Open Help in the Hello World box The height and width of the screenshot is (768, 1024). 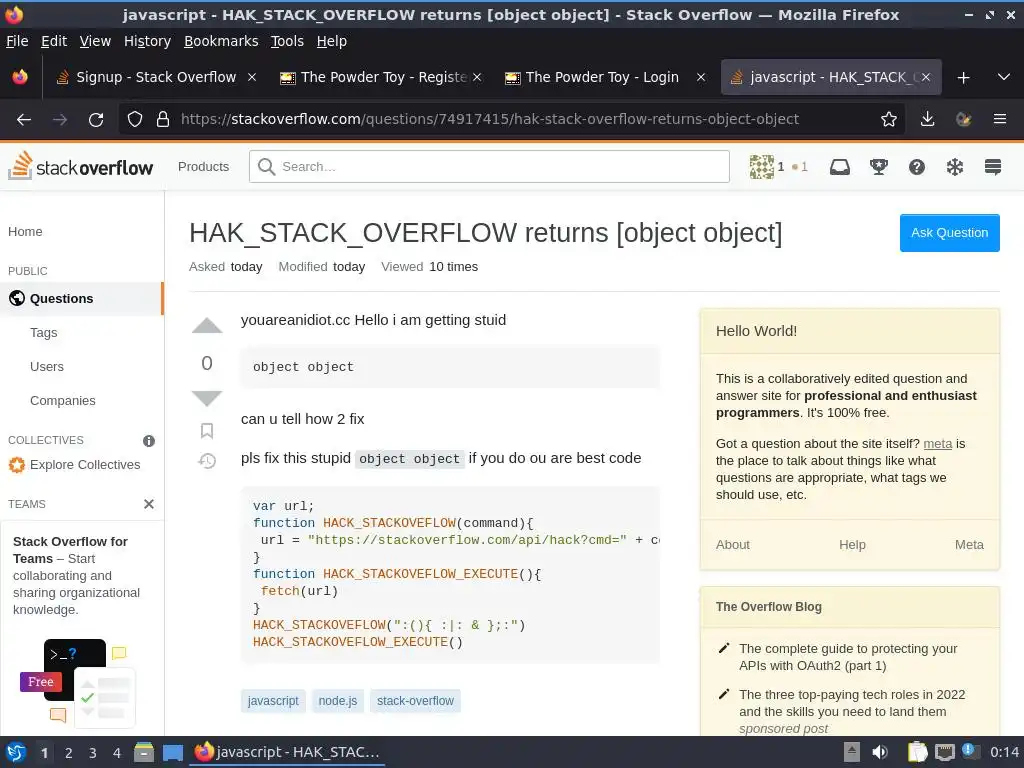852,545
